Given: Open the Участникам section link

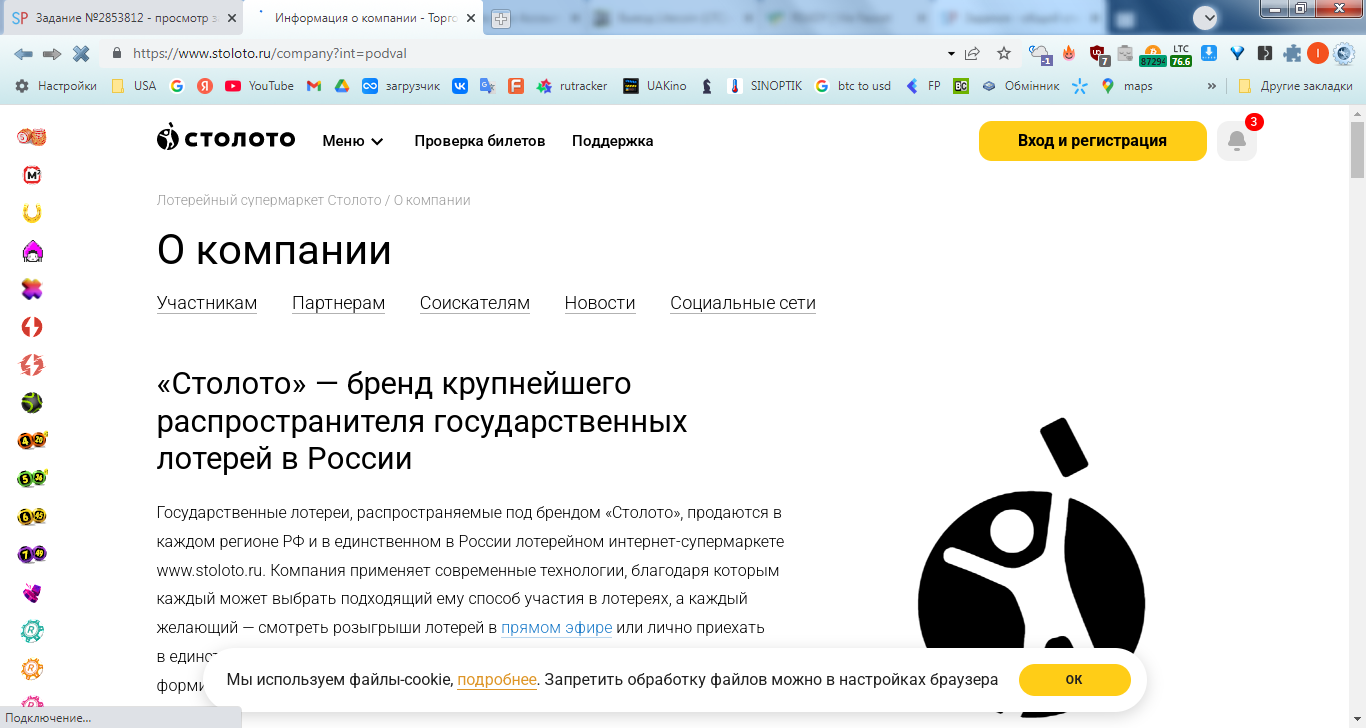Looking at the screenshot, I should click(207, 303).
